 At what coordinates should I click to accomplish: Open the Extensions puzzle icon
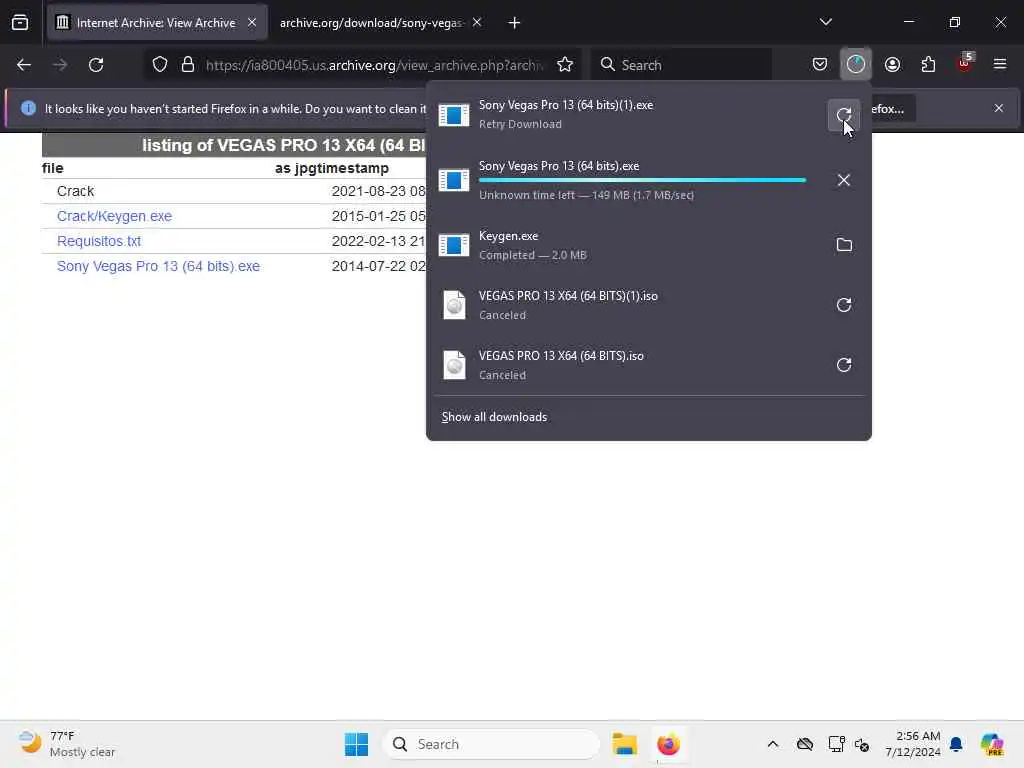click(928, 65)
